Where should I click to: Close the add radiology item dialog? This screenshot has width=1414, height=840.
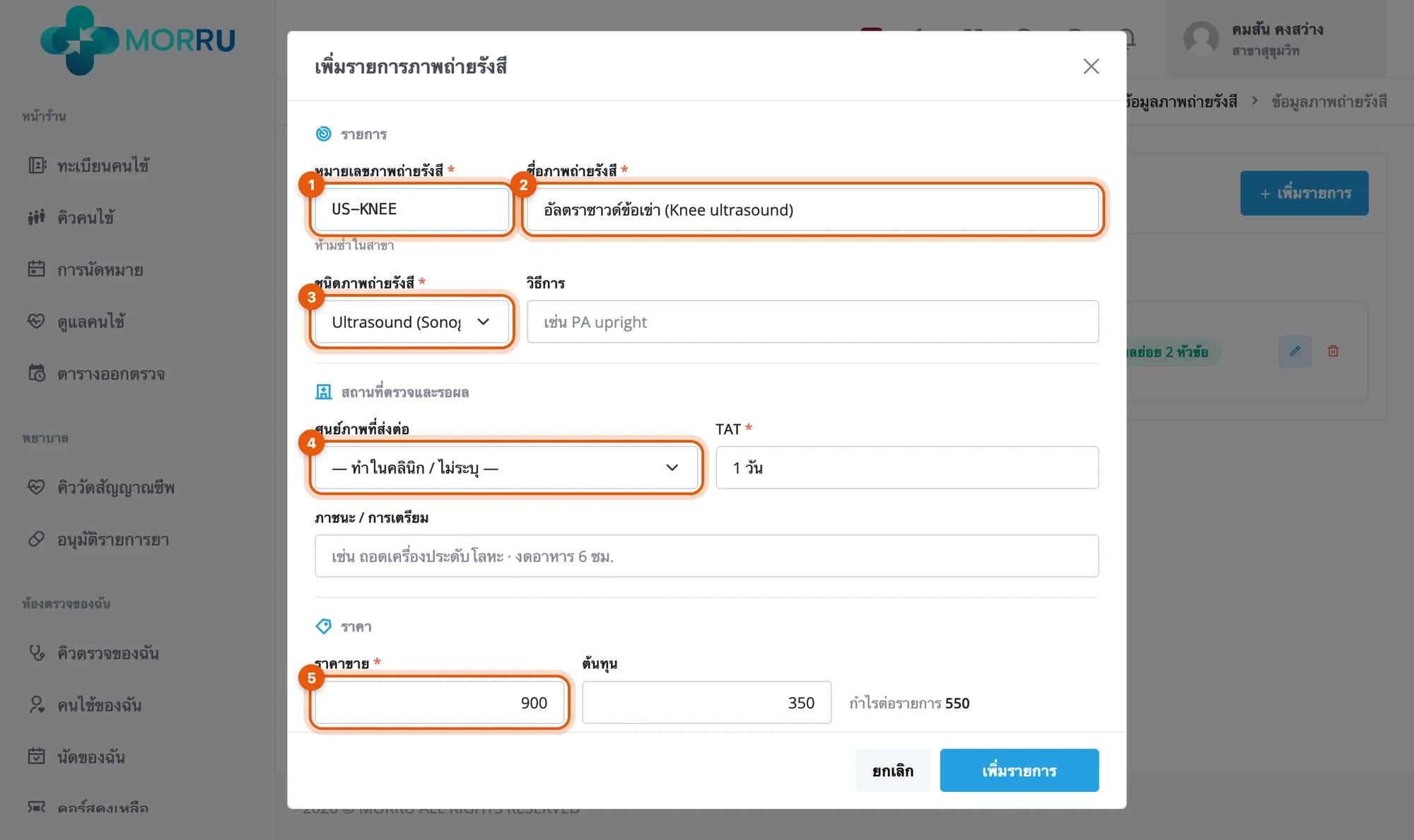(x=1091, y=66)
